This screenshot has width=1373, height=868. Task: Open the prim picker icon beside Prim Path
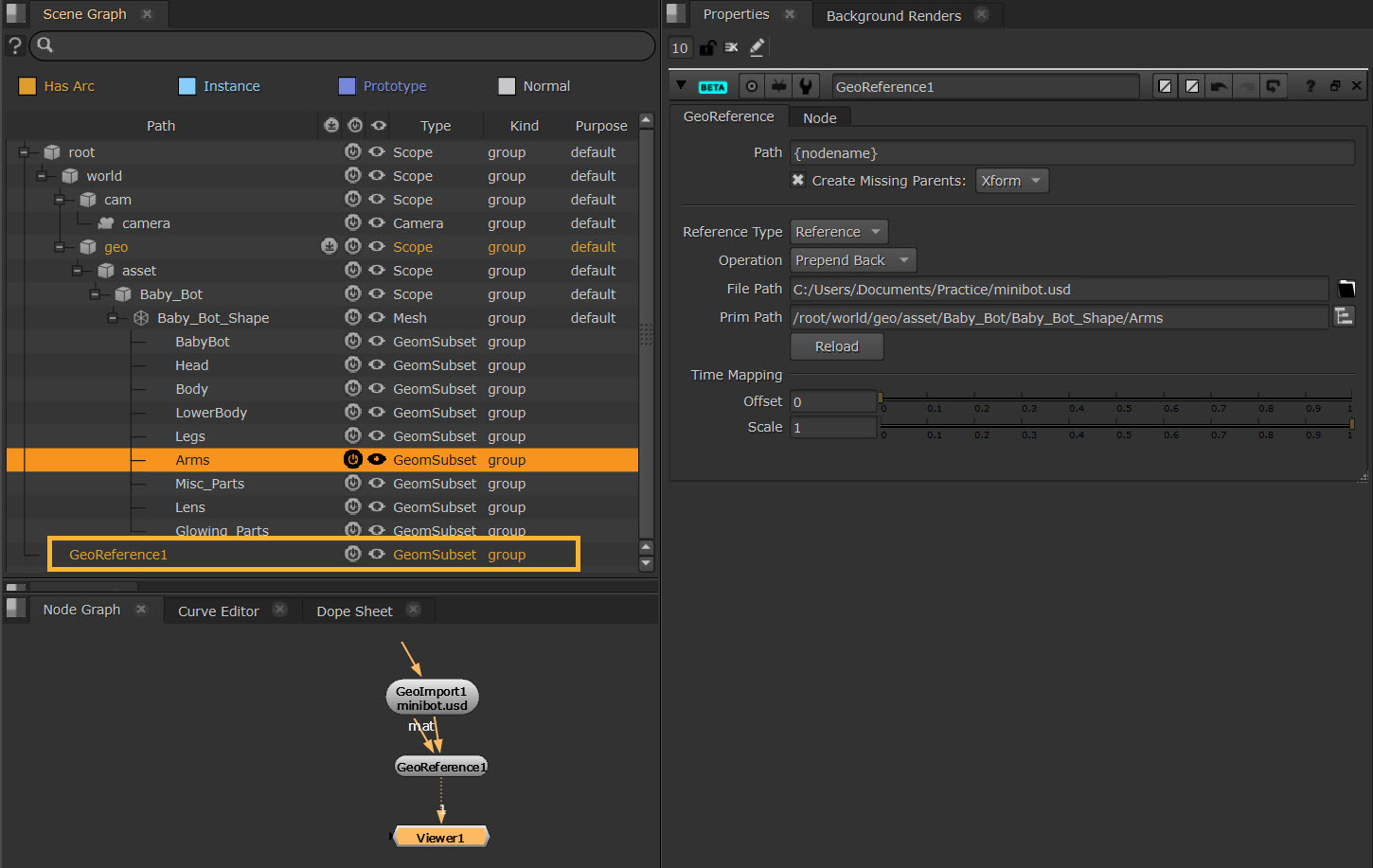tap(1344, 317)
